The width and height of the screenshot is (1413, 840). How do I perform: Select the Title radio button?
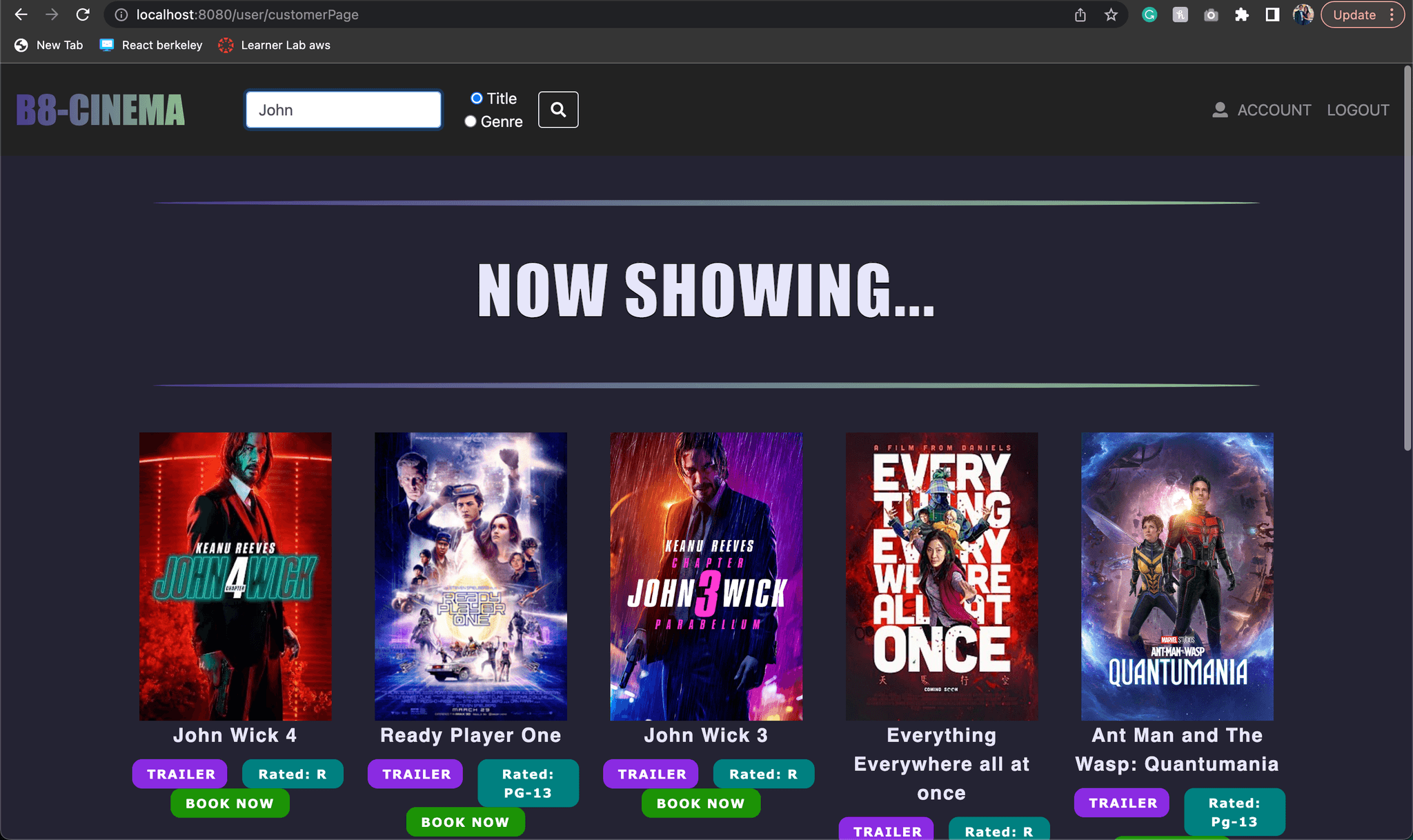coord(476,99)
